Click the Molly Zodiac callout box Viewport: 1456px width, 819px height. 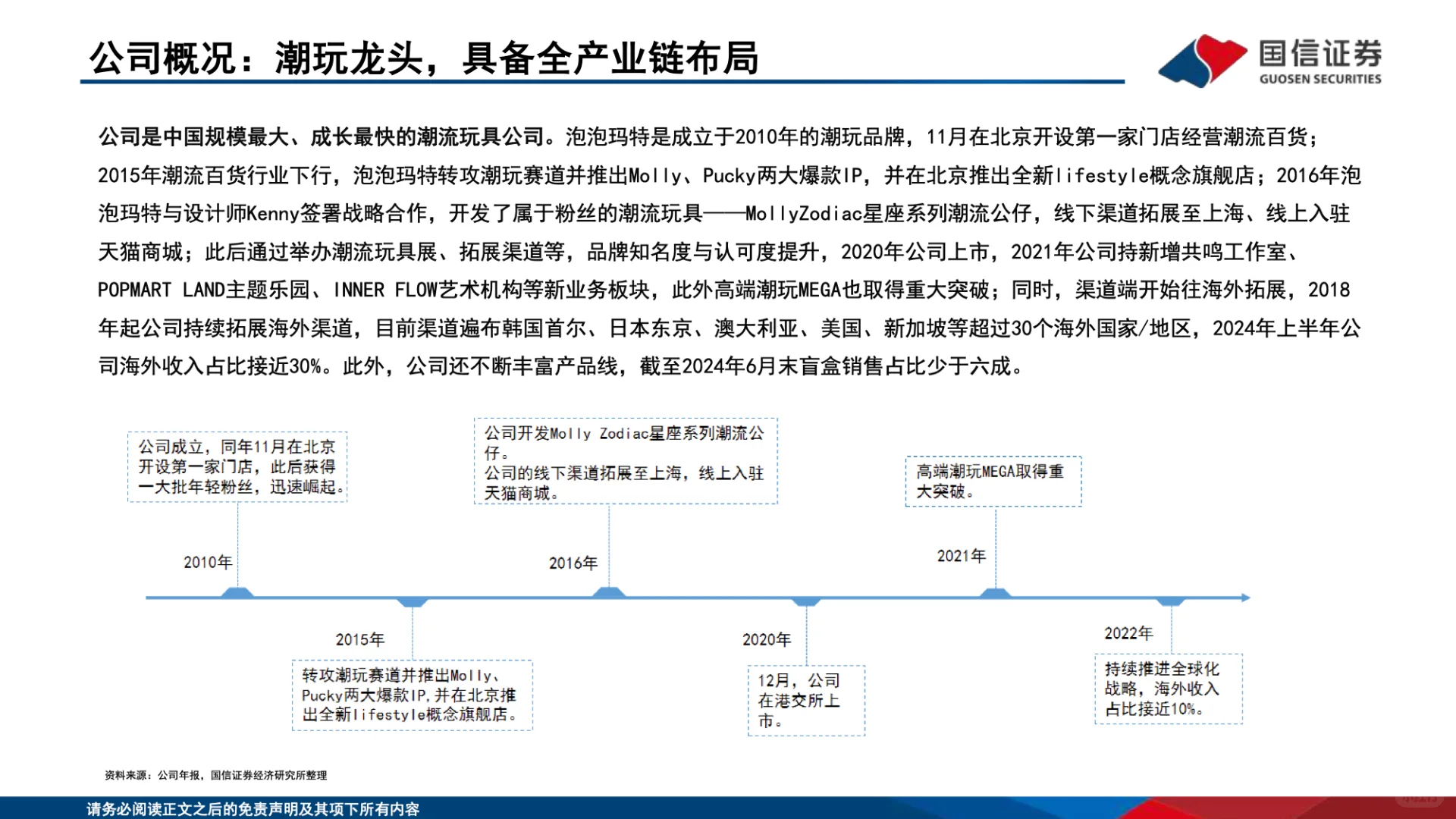click(626, 459)
